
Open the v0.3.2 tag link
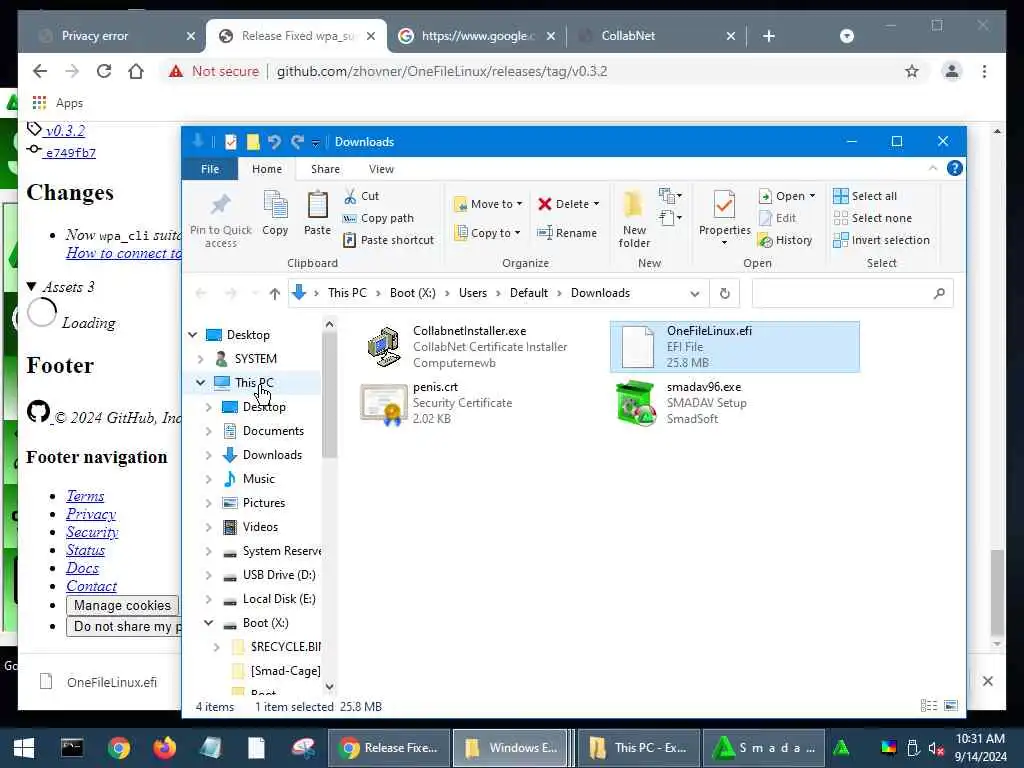click(x=65, y=131)
